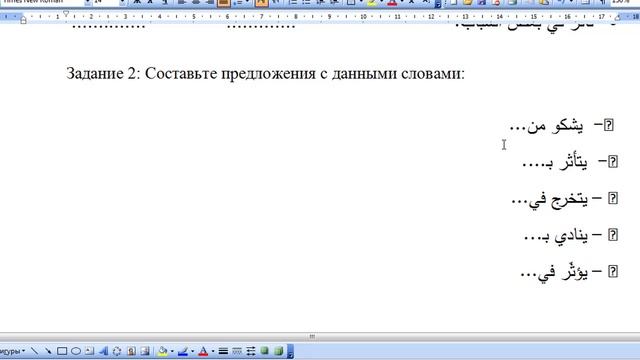Click the heading 'Задание 2: Составьте предложения'

pyautogui.click(x=191, y=74)
